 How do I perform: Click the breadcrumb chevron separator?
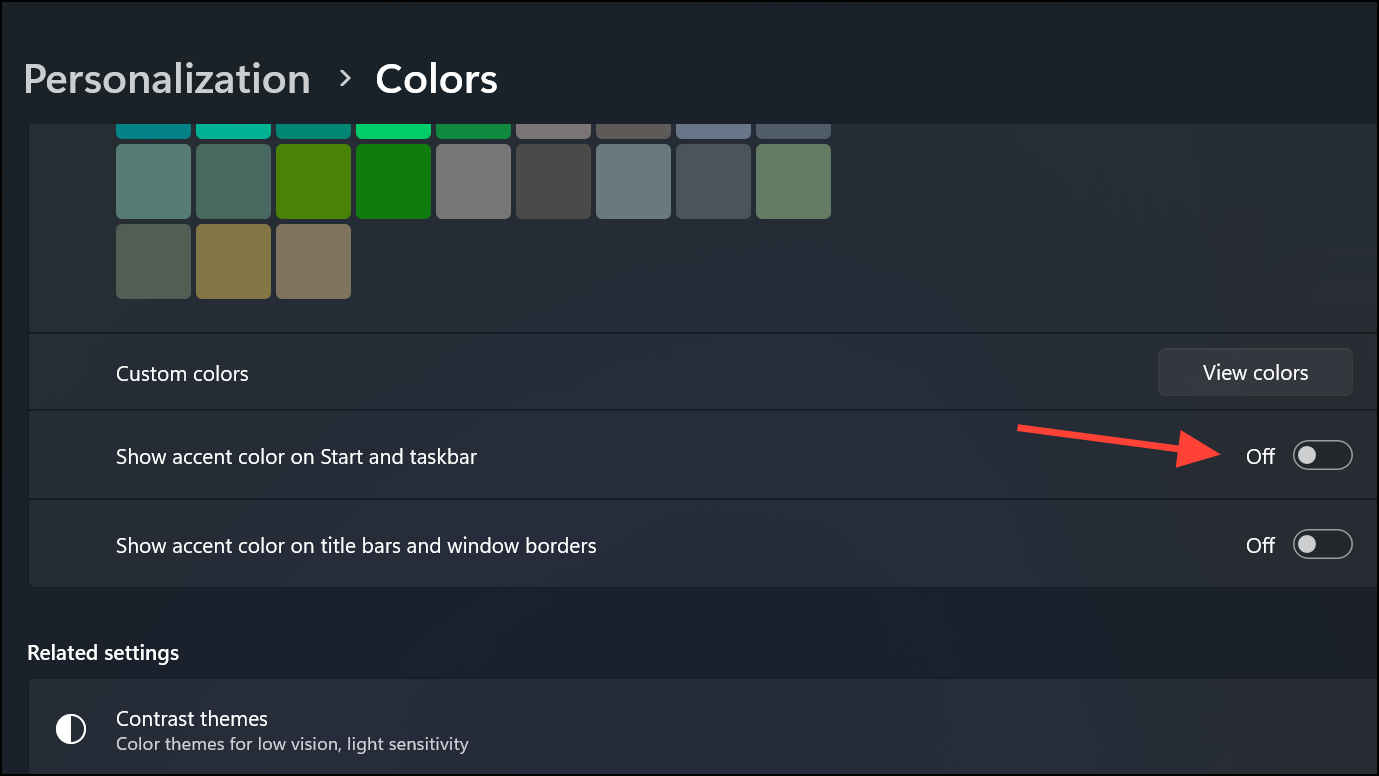[x=345, y=78]
